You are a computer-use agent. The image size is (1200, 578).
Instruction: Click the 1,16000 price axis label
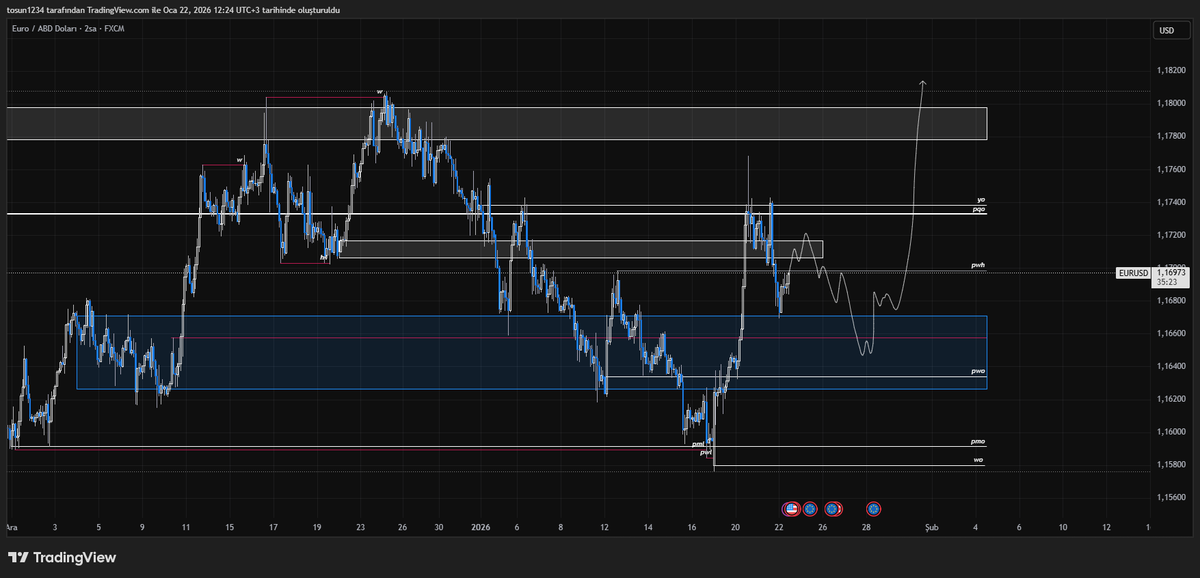click(1171, 432)
